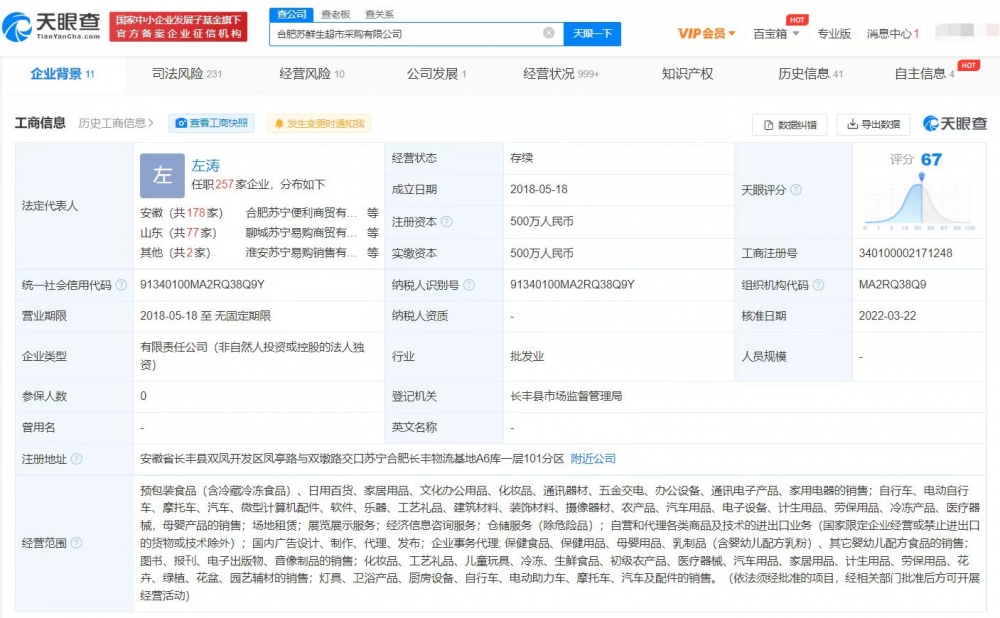Click the 左 avatar thumbnail
The width and height of the screenshot is (1000, 618).
(x=162, y=175)
